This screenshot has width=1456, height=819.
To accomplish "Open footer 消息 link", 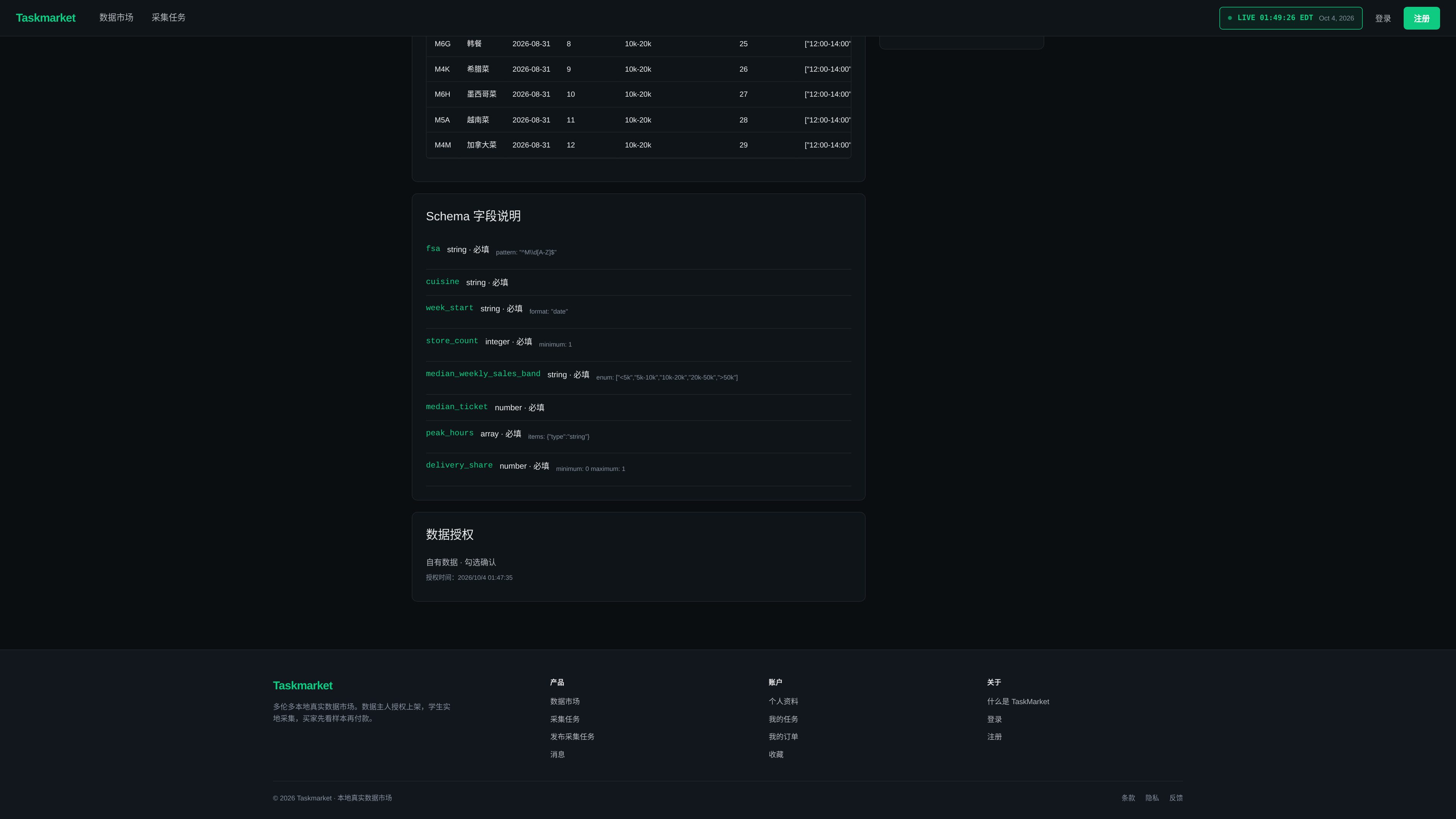I will point(557,755).
